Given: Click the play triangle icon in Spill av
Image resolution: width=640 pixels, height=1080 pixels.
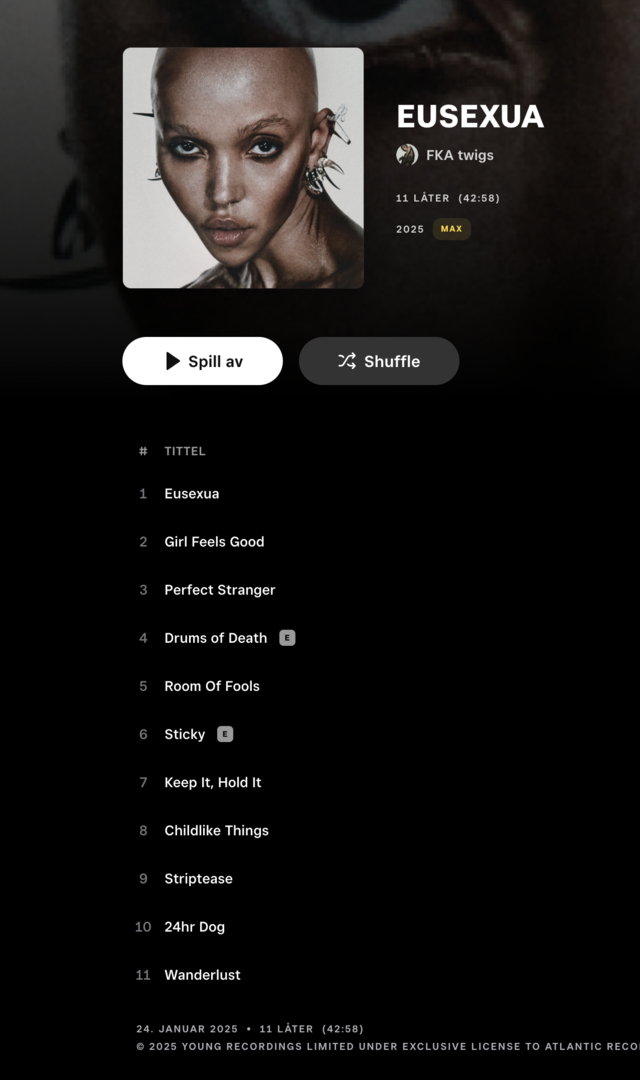Looking at the screenshot, I should pyautogui.click(x=173, y=361).
